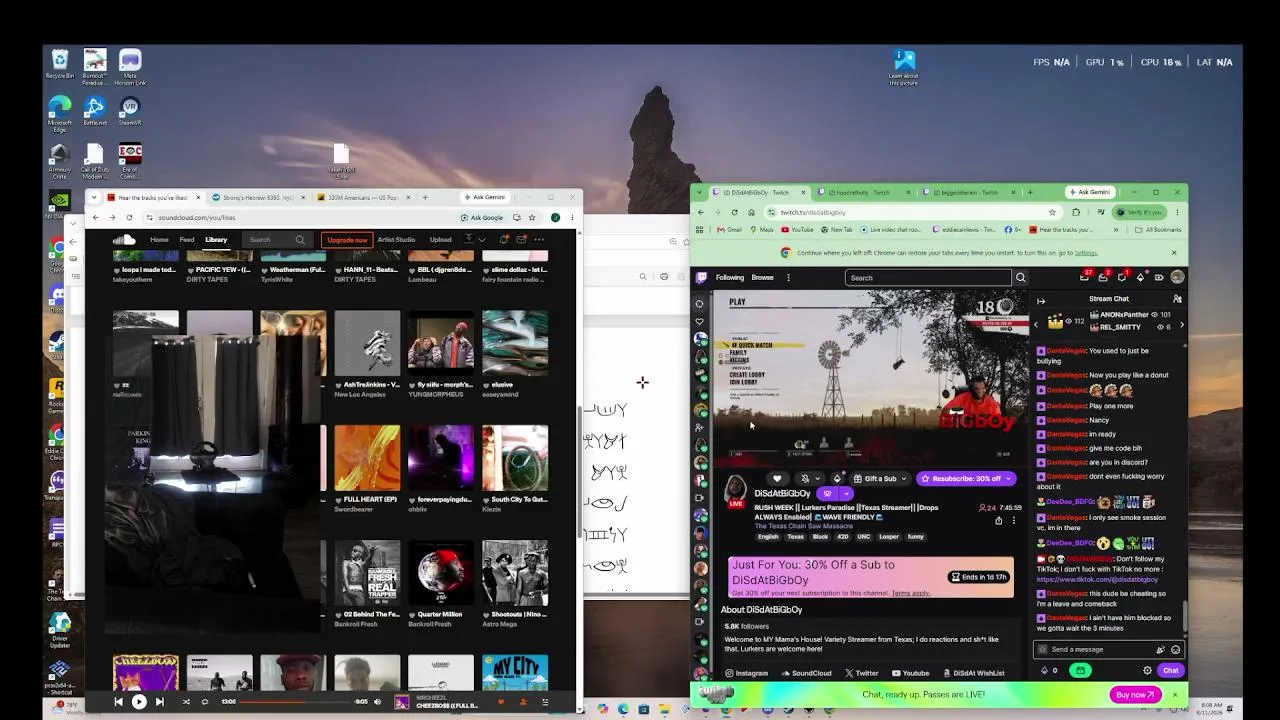1280x720 pixels.
Task: Dismiss the Chrome restore tabs infobar
Action: tap(1174, 253)
